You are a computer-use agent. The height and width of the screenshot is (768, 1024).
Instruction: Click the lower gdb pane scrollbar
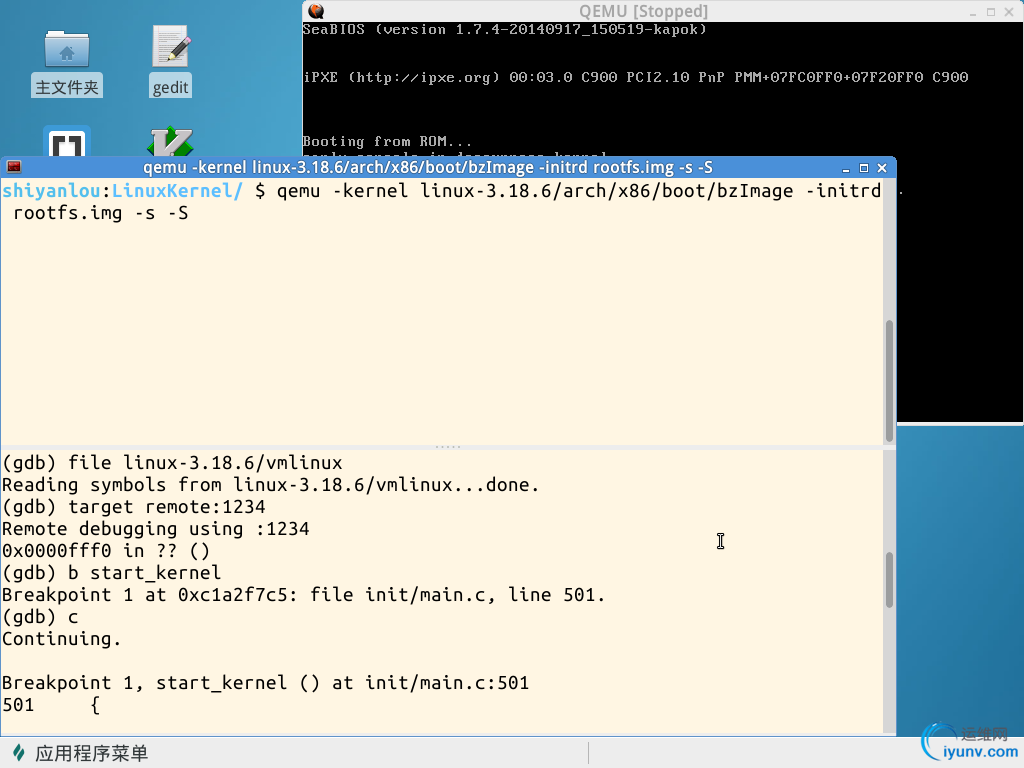coord(889,580)
